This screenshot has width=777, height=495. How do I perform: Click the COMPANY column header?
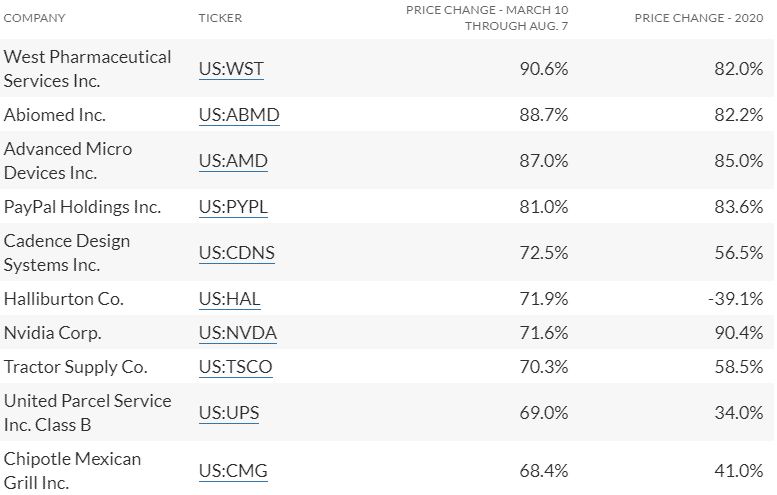[34, 18]
